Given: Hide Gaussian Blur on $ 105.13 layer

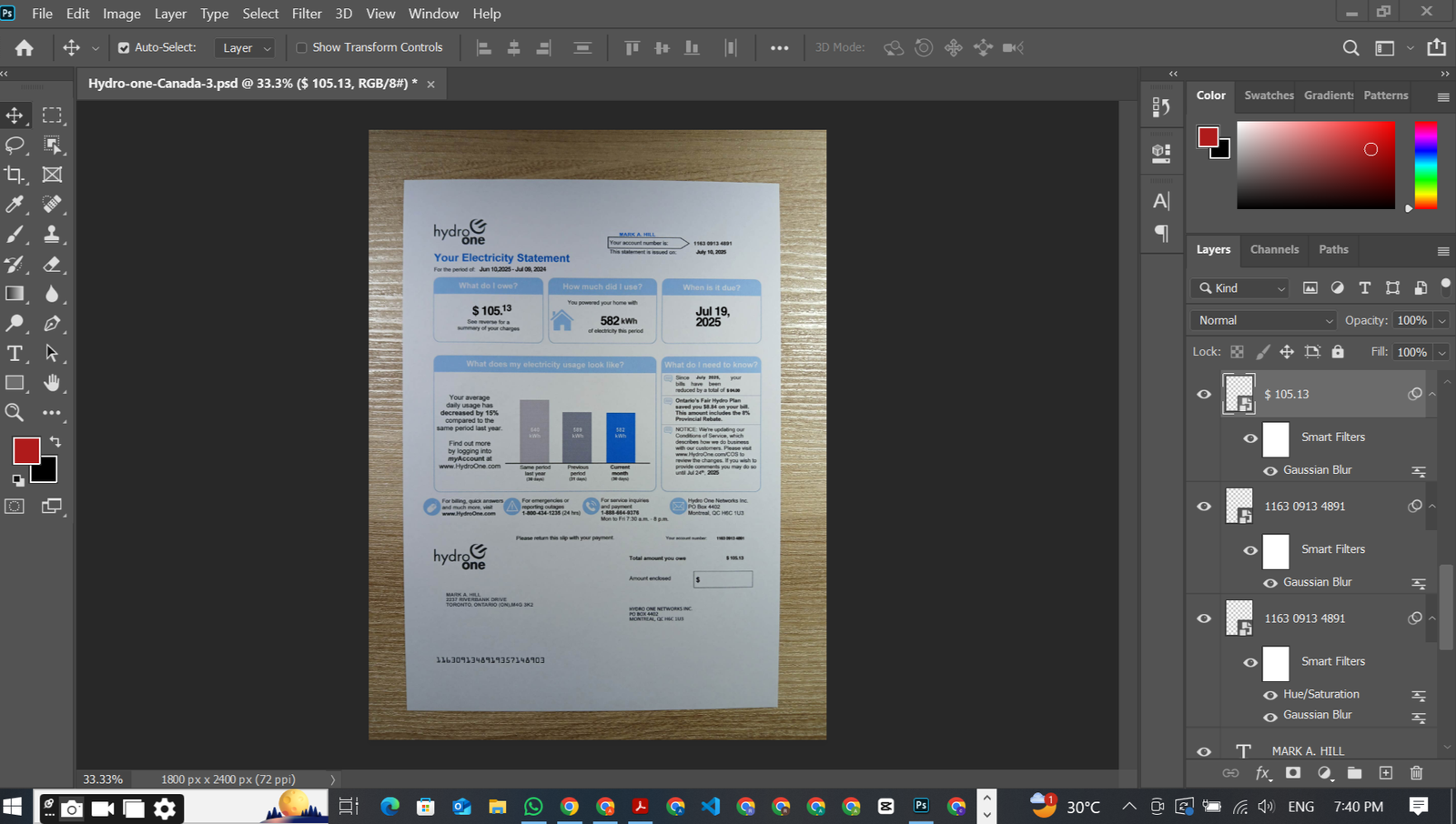Looking at the screenshot, I should click(1270, 471).
